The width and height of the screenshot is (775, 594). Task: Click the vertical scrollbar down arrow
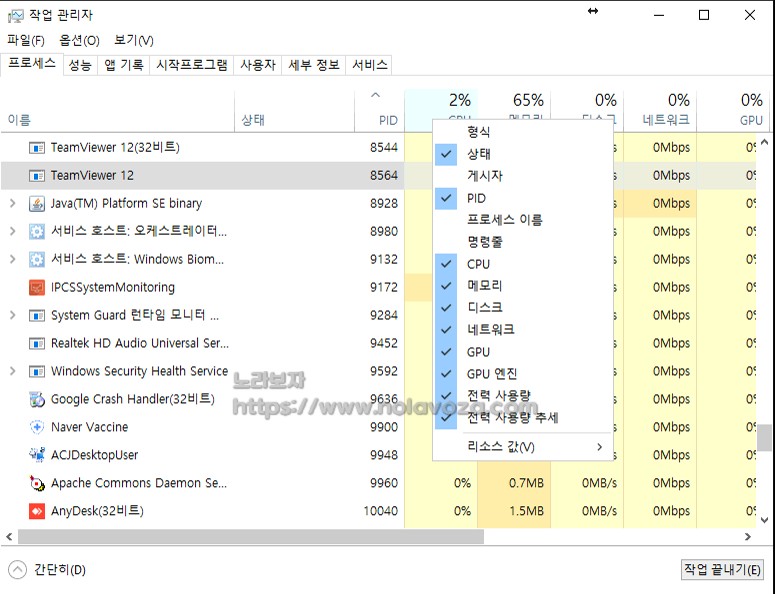tap(764, 520)
